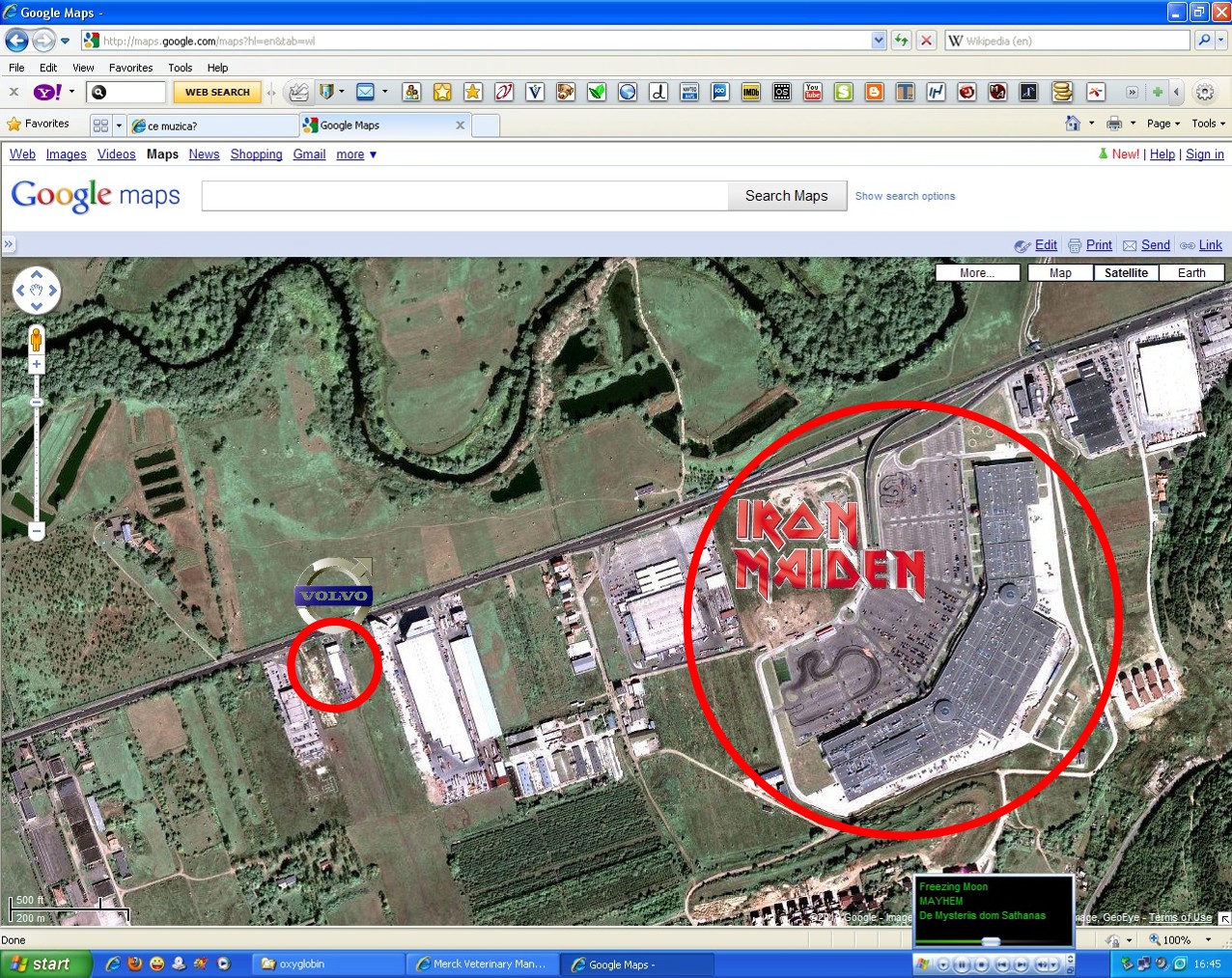Click the printer icon in the command bar
This screenshot has height=978, width=1232.
click(1114, 124)
